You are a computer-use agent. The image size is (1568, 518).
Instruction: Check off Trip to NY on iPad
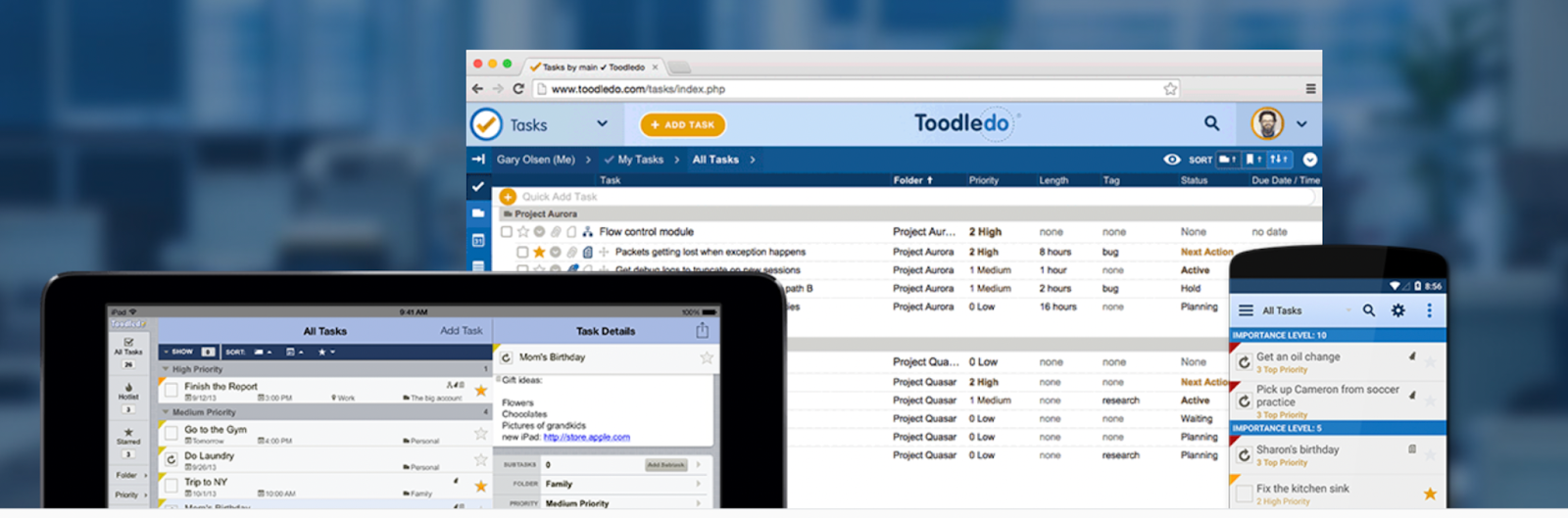coord(171,485)
